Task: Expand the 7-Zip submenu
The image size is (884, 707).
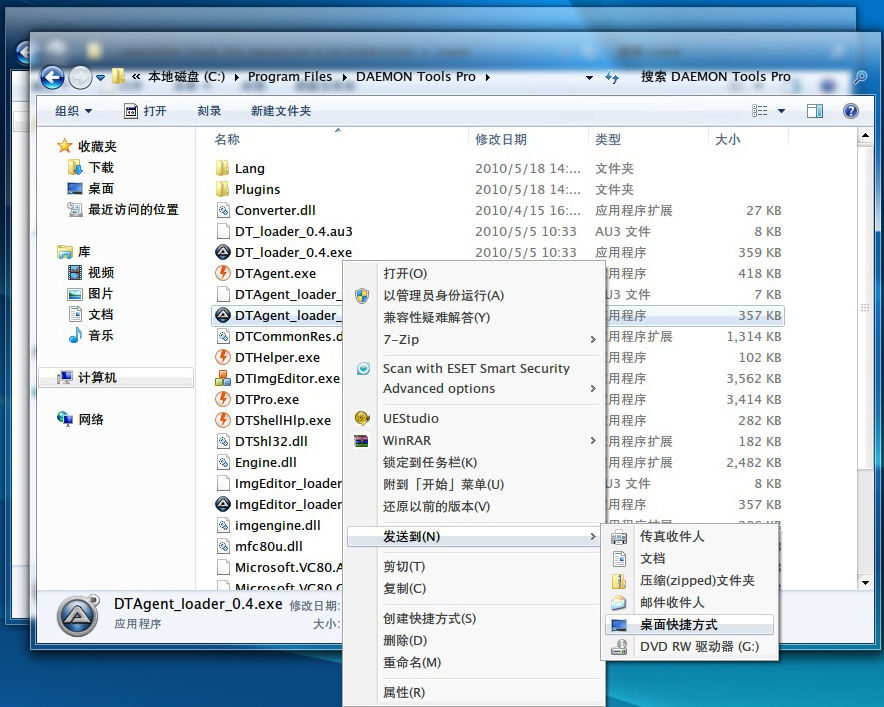Action: (474, 339)
